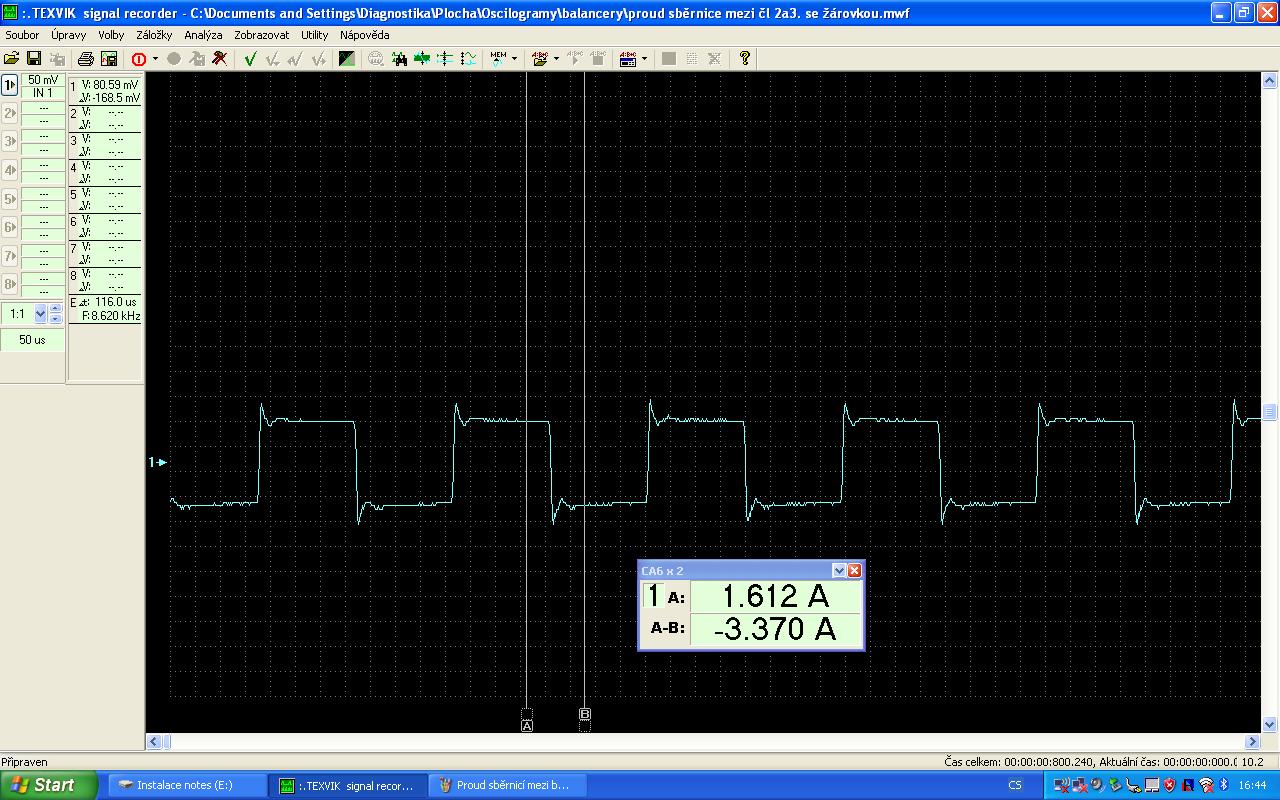Image resolution: width=1280 pixels, height=800 pixels.
Task: Toggle channel 1 button in left panel
Action: [10, 85]
